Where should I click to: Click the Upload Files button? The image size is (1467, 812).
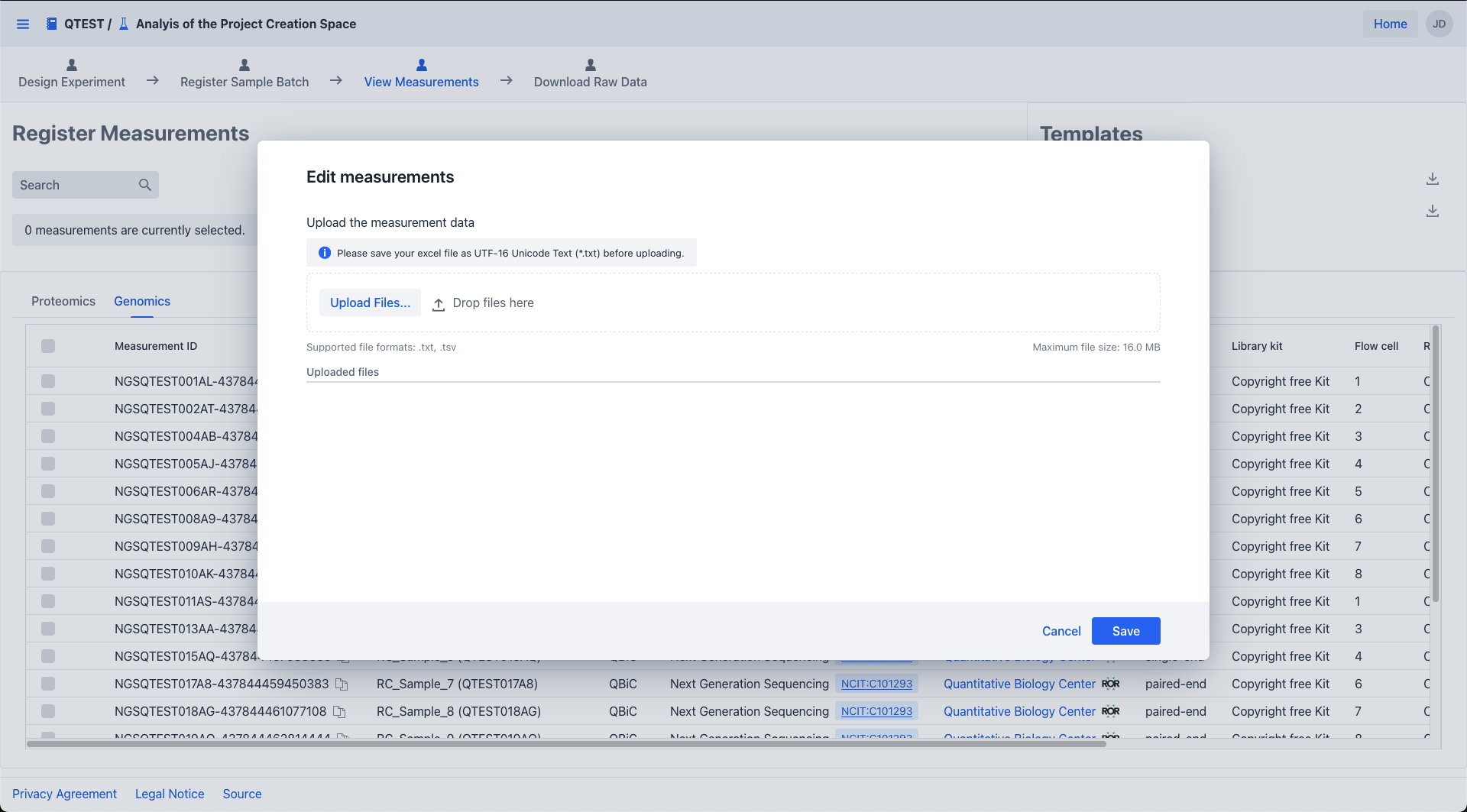370,302
